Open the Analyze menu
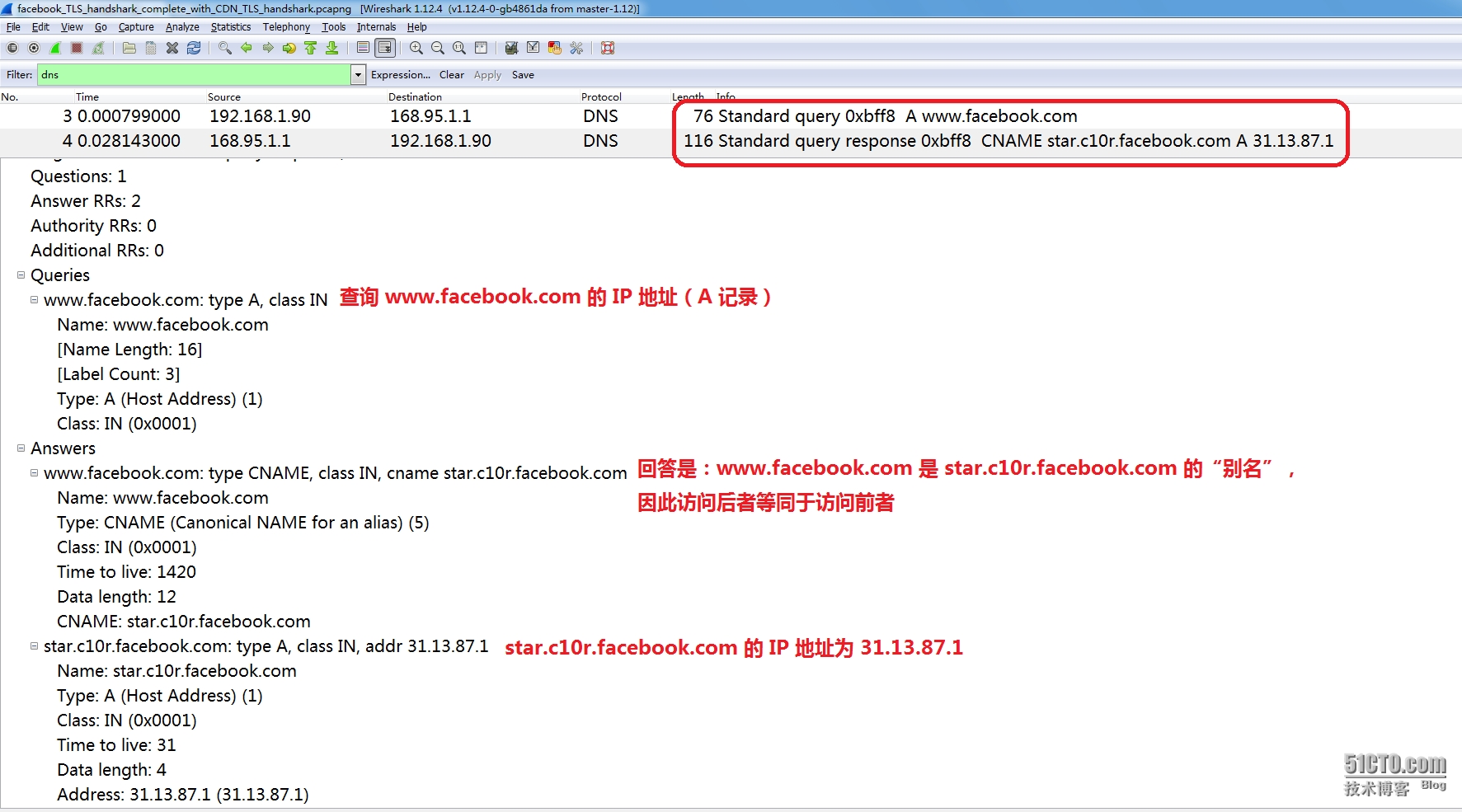1462x812 pixels. tap(182, 27)
